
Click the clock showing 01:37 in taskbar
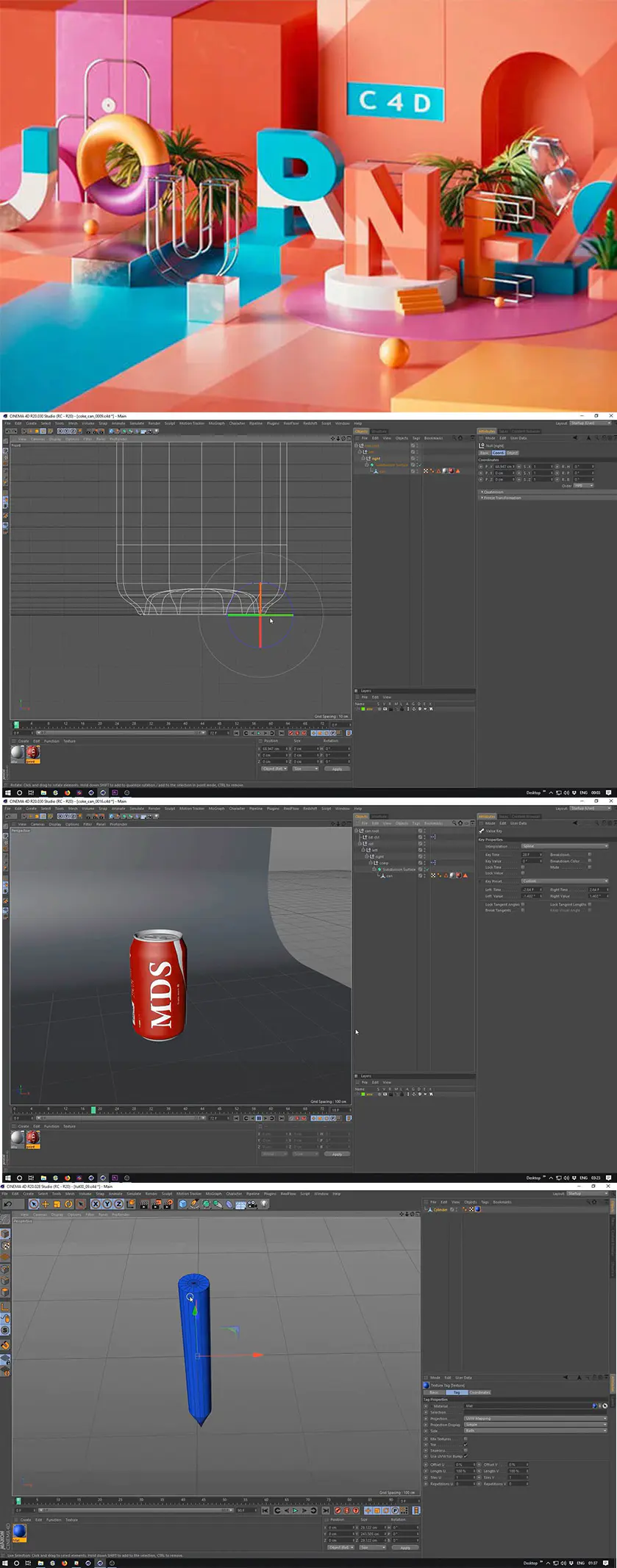[593, 1563]
